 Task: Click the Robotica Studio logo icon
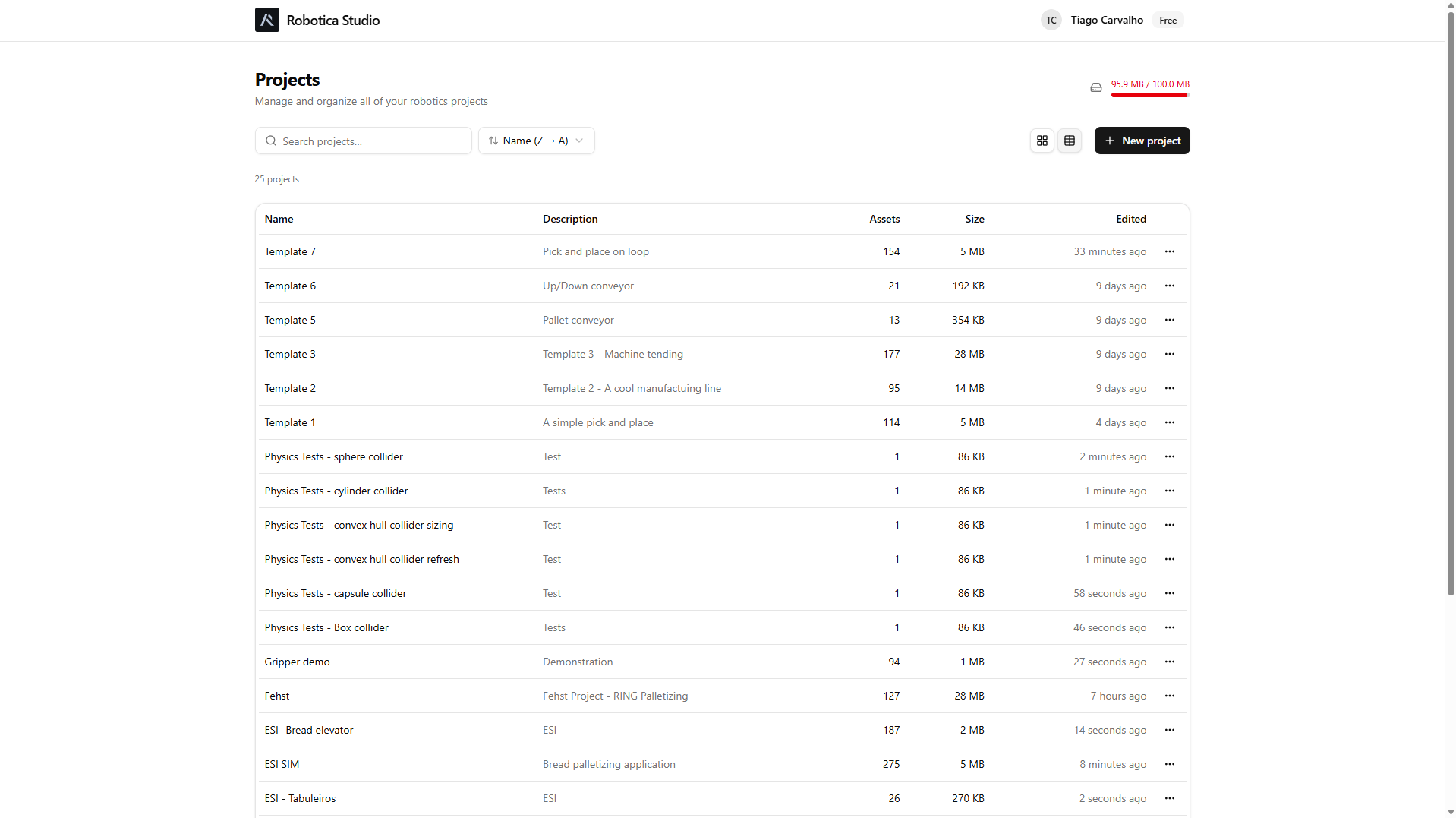266,20
